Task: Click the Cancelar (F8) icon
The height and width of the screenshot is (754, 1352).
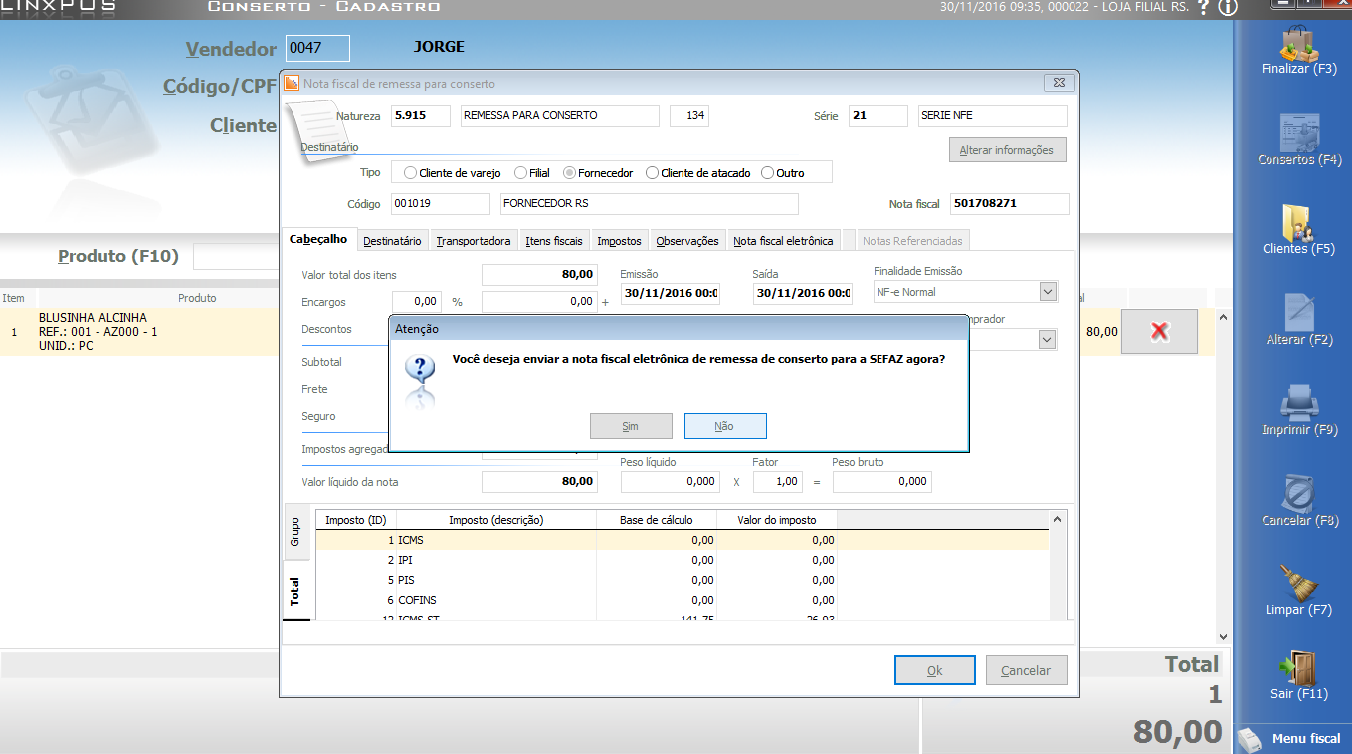Action: (x=1299, y=494)
